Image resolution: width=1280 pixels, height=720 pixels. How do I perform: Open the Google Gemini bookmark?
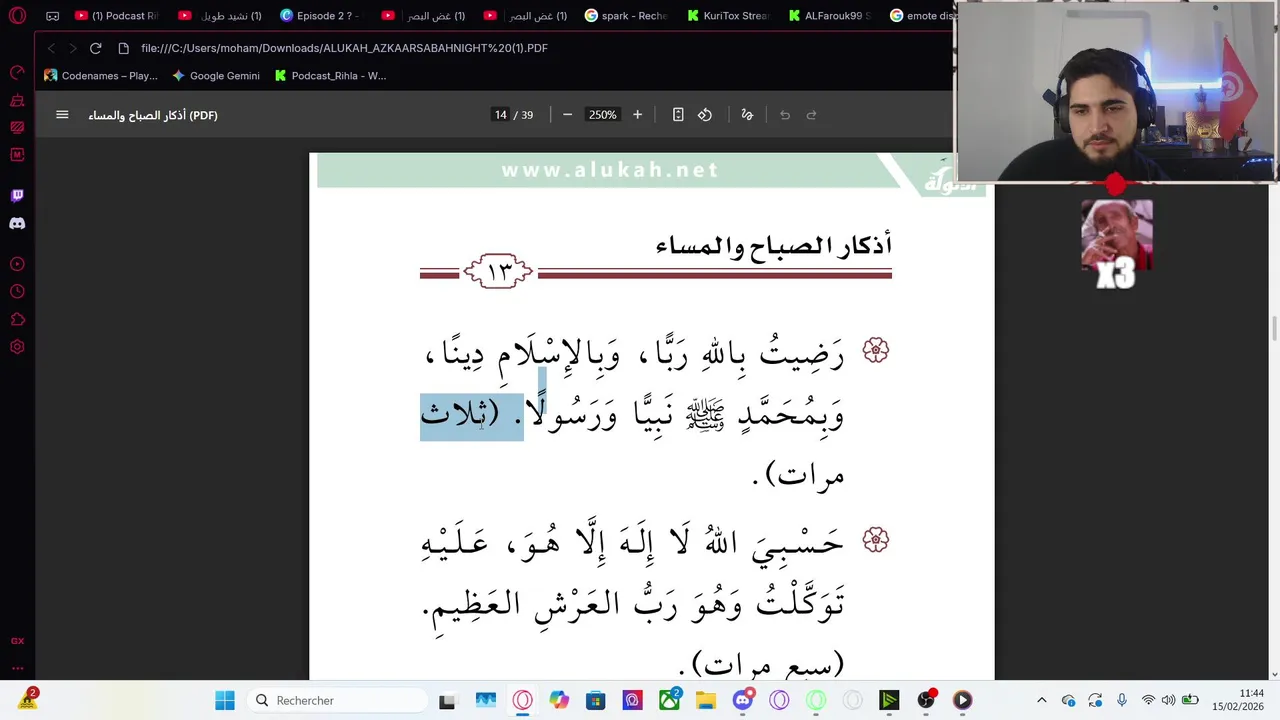click(216, 76)
